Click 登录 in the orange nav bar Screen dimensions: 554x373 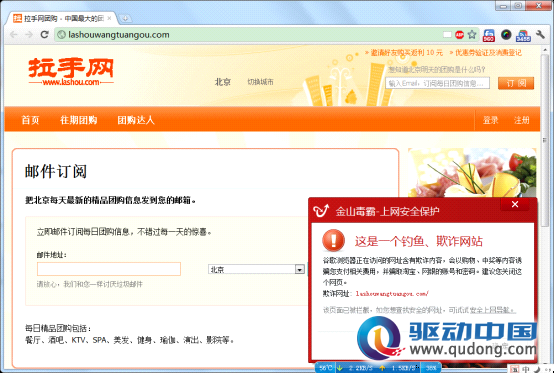490,120
